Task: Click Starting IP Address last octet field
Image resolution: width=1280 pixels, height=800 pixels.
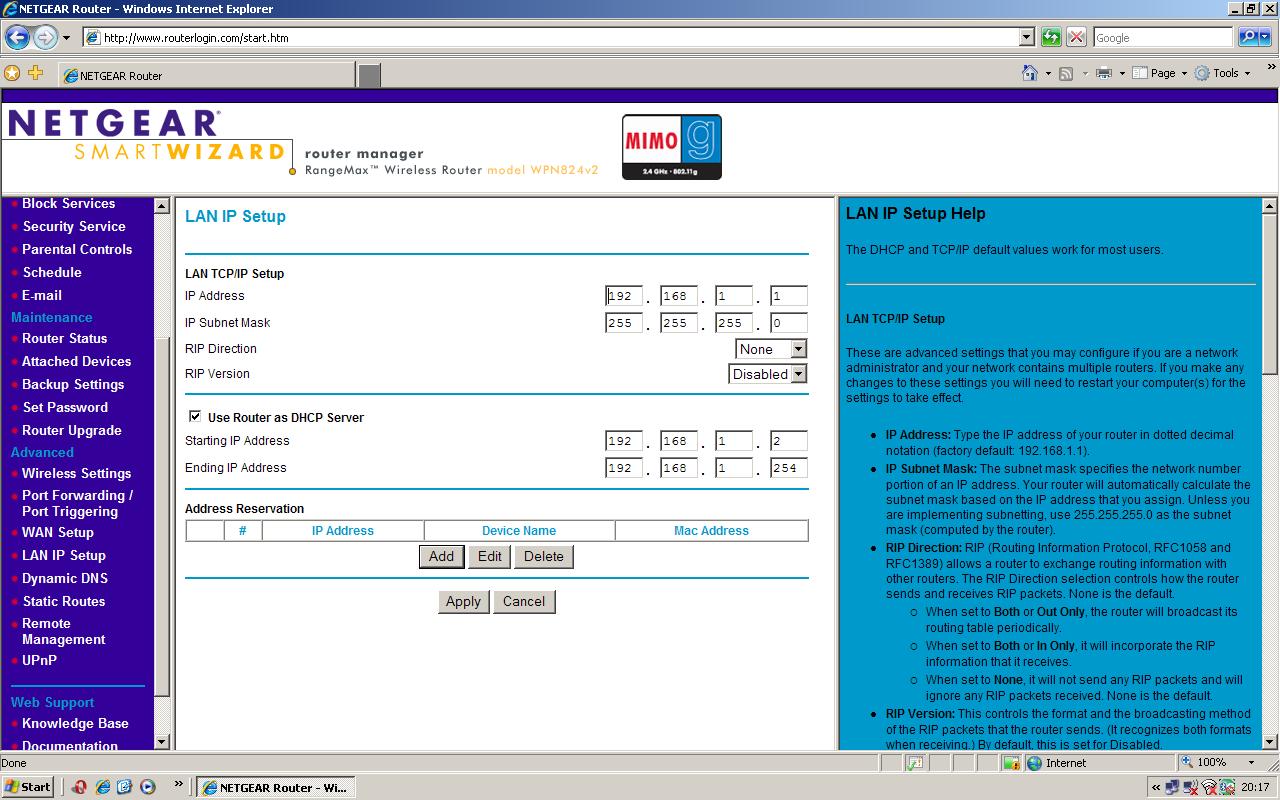Action: (x=788, y=441)
